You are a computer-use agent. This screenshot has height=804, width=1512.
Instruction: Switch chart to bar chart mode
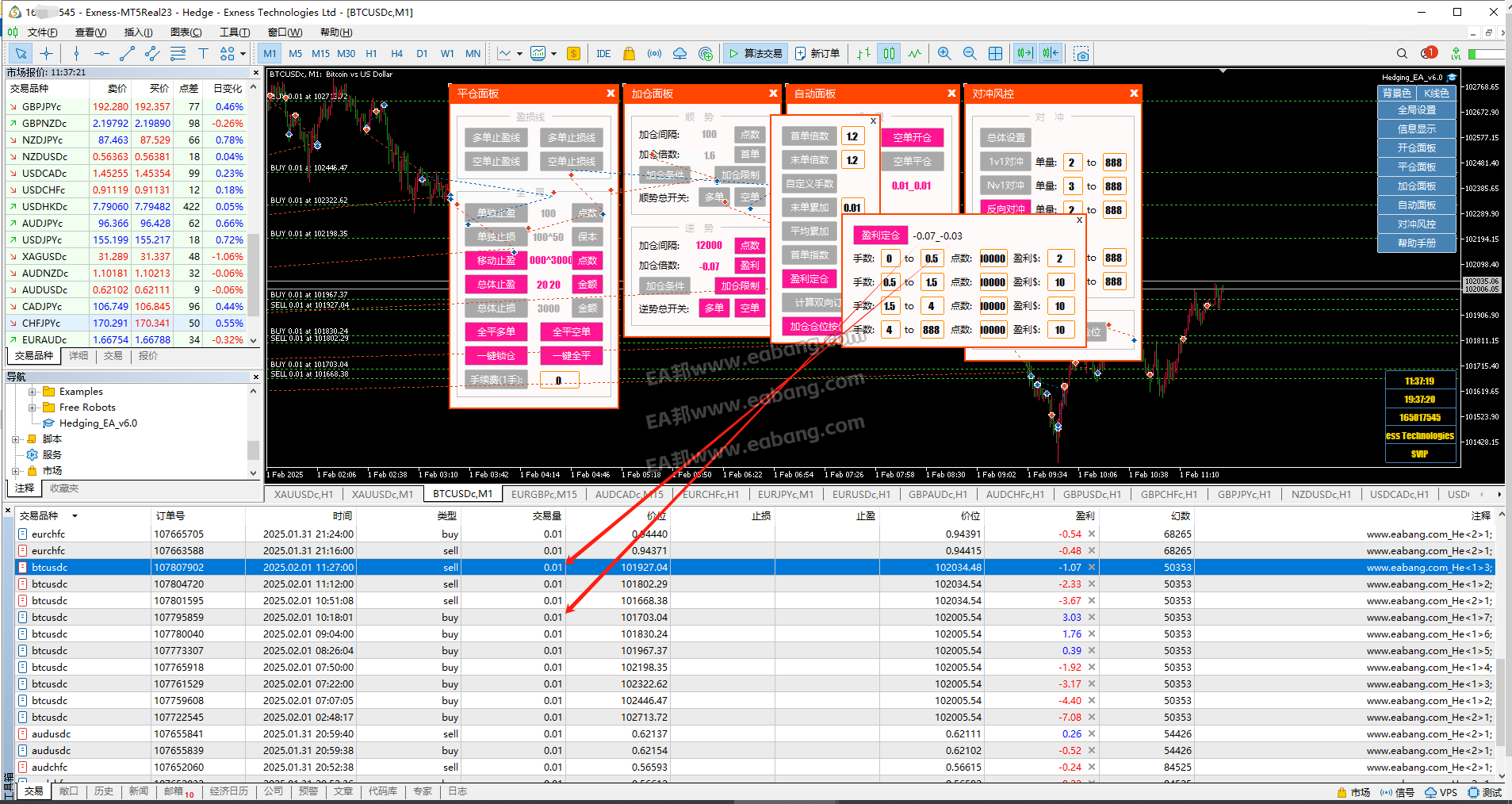[x=863, y=54]
